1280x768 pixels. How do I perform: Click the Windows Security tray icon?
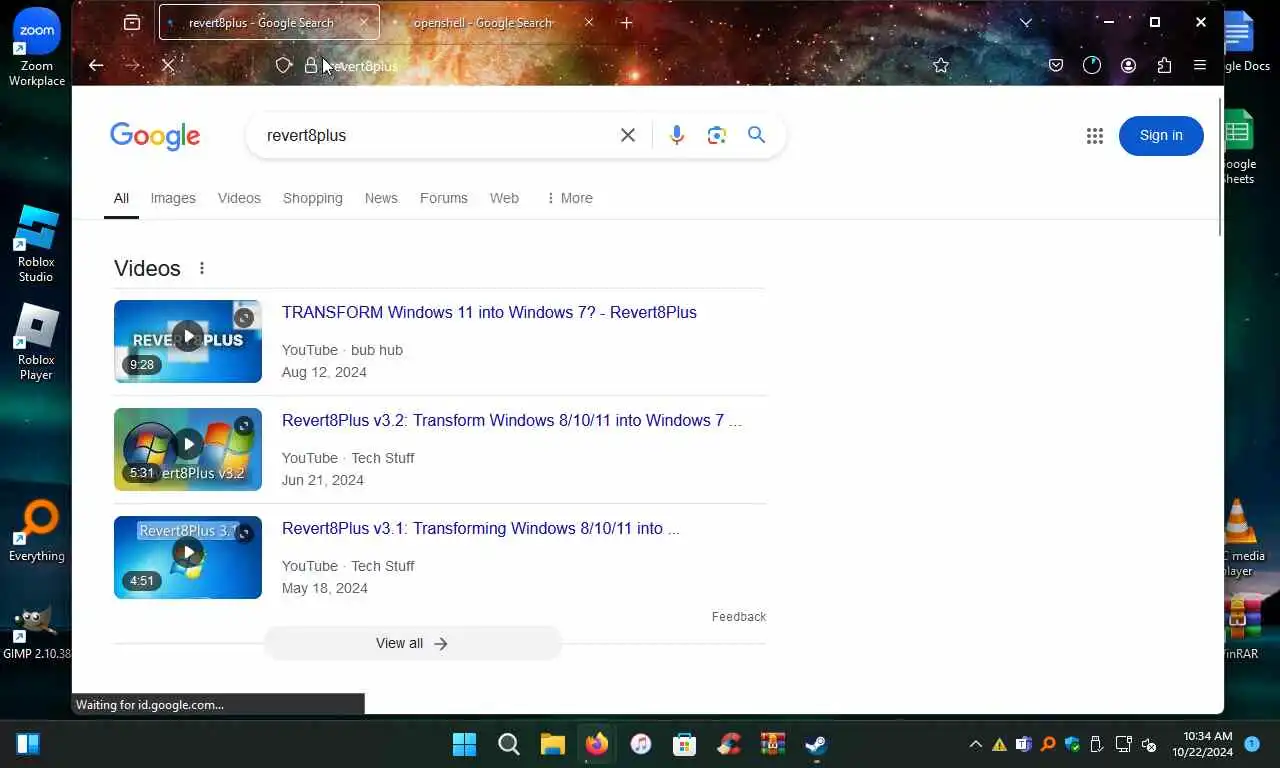pyautogui.click(x=1072, y=744)
